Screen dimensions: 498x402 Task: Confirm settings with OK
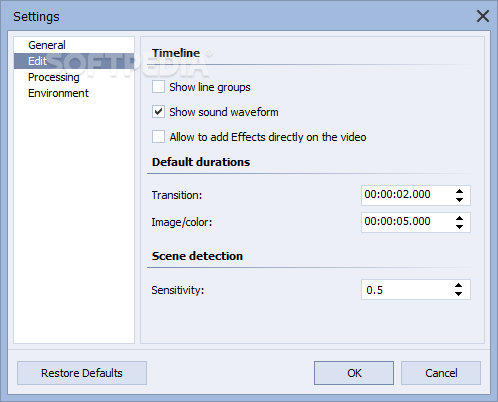(354, 373)
